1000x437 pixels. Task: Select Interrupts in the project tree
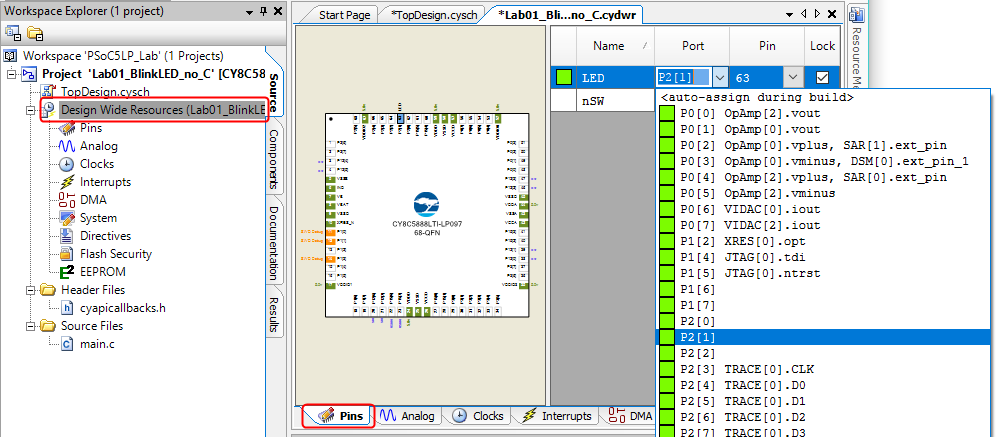(x=104, y=182)
